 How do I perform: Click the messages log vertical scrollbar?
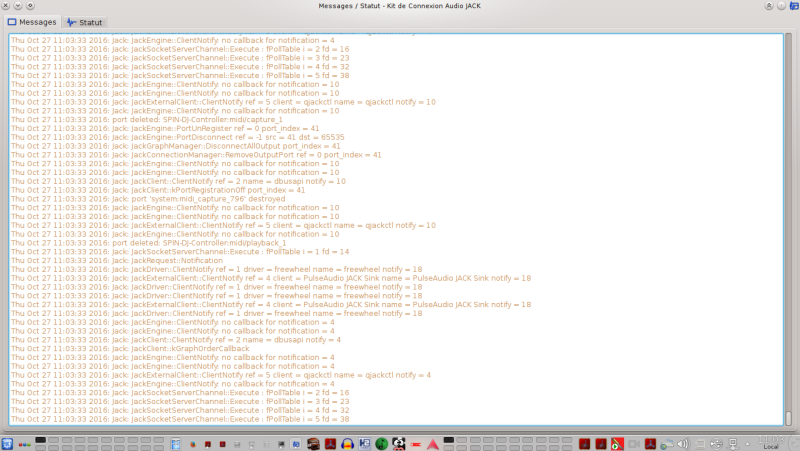788,229
